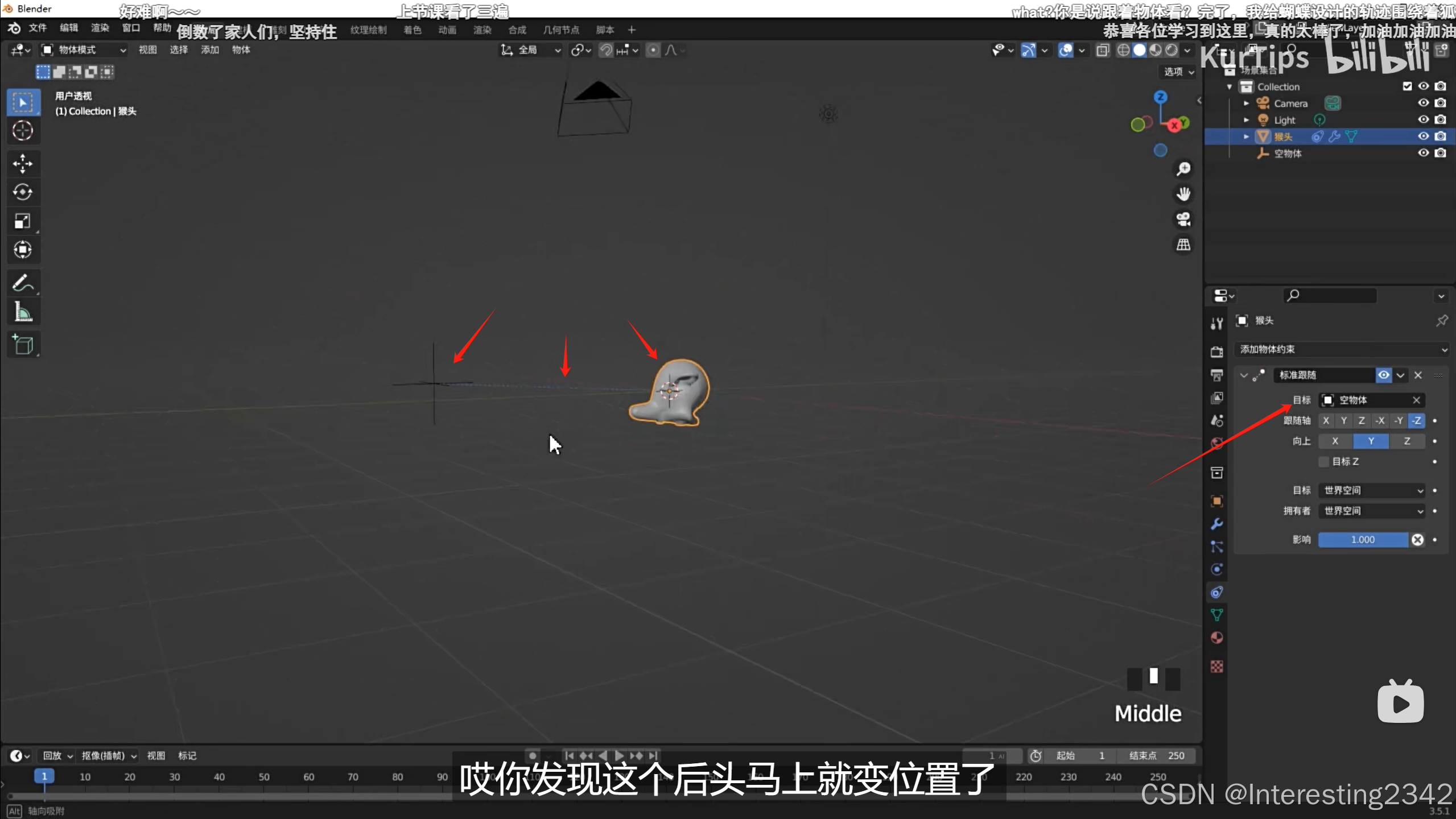
Task: Click the Add Cube tool icon
Action: point(23,345)
